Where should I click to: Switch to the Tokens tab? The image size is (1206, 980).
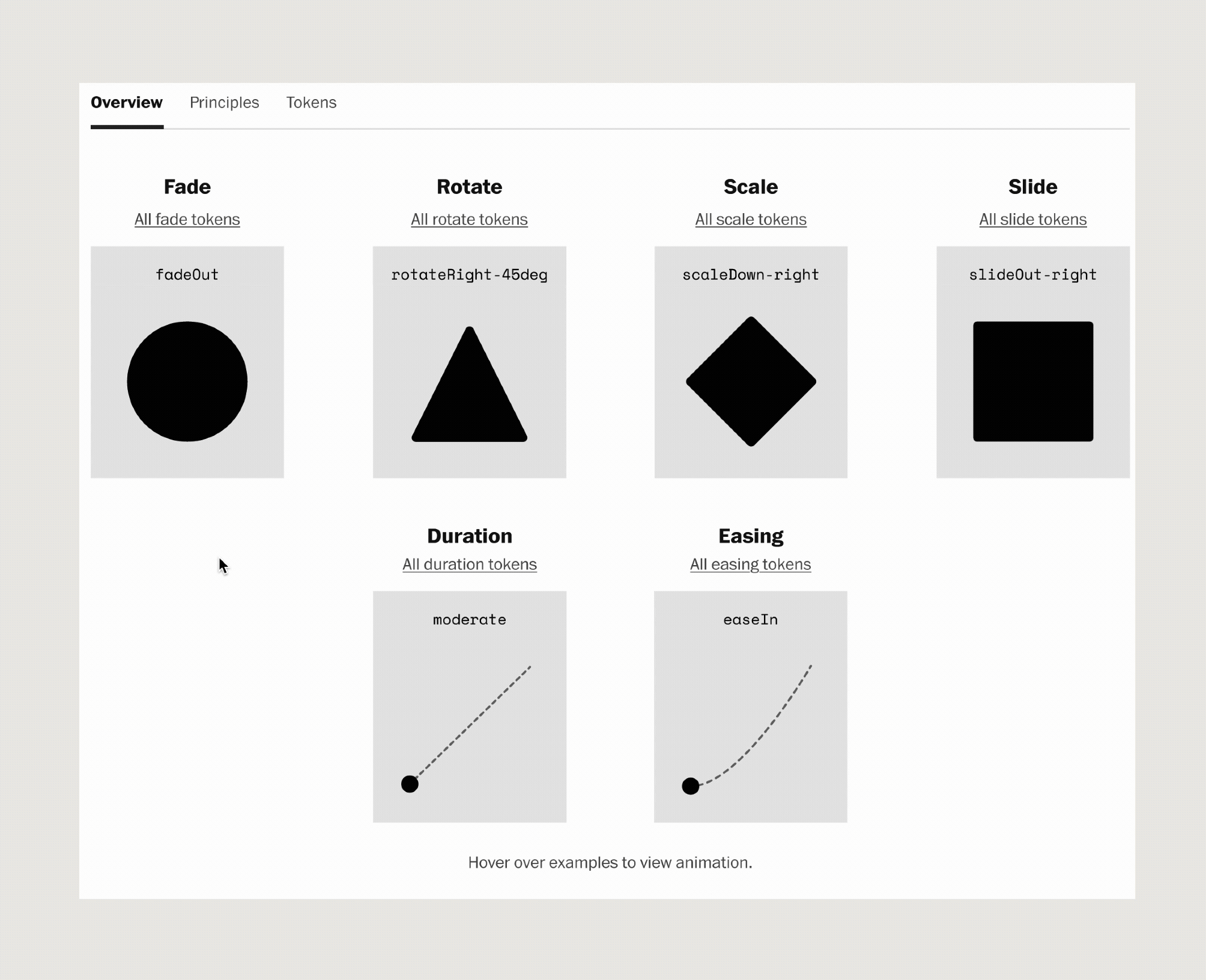point(311,103)
